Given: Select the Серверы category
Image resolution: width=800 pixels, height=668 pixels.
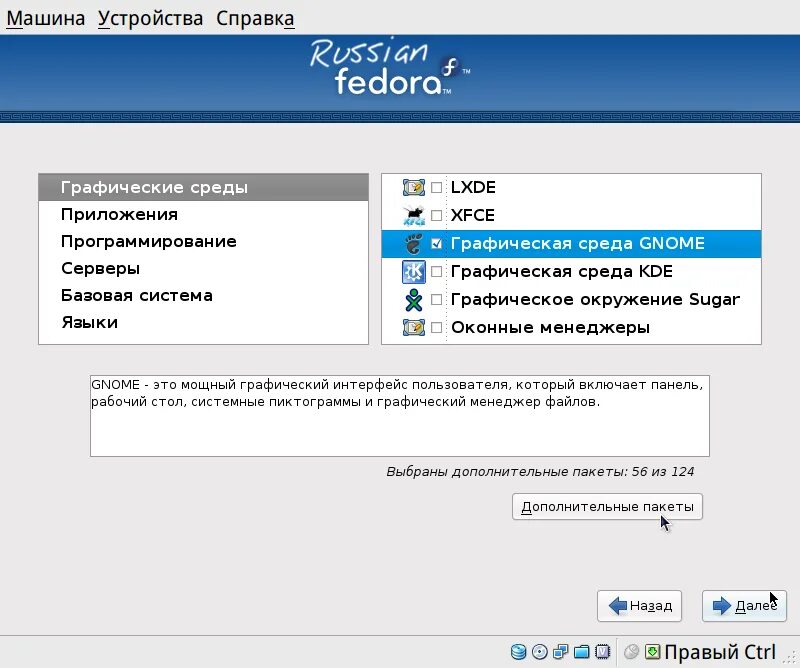Looking at the screenshot, I should 101,267.
